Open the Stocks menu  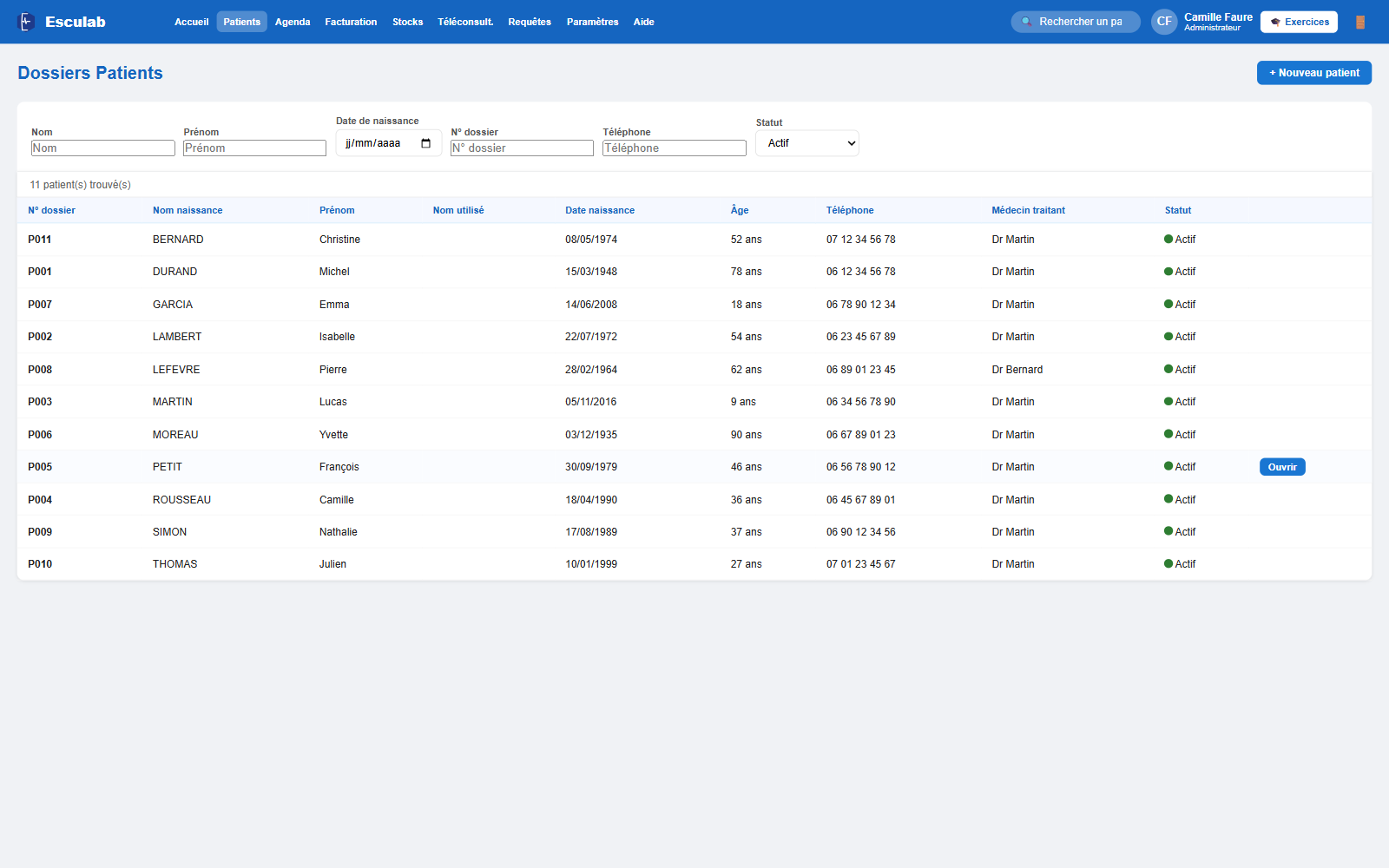(x=407, y=22)
